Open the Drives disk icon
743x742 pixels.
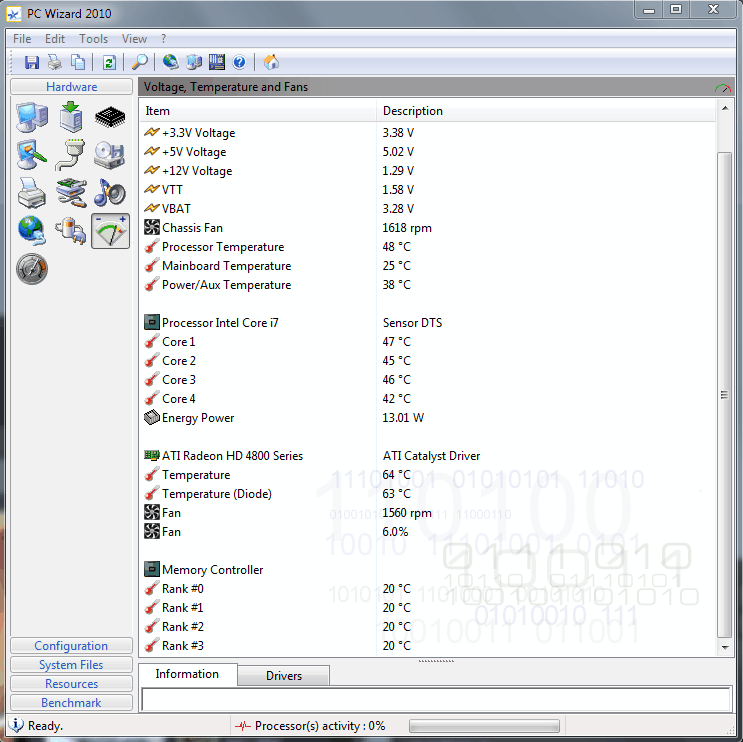click(x=110, y=155)
